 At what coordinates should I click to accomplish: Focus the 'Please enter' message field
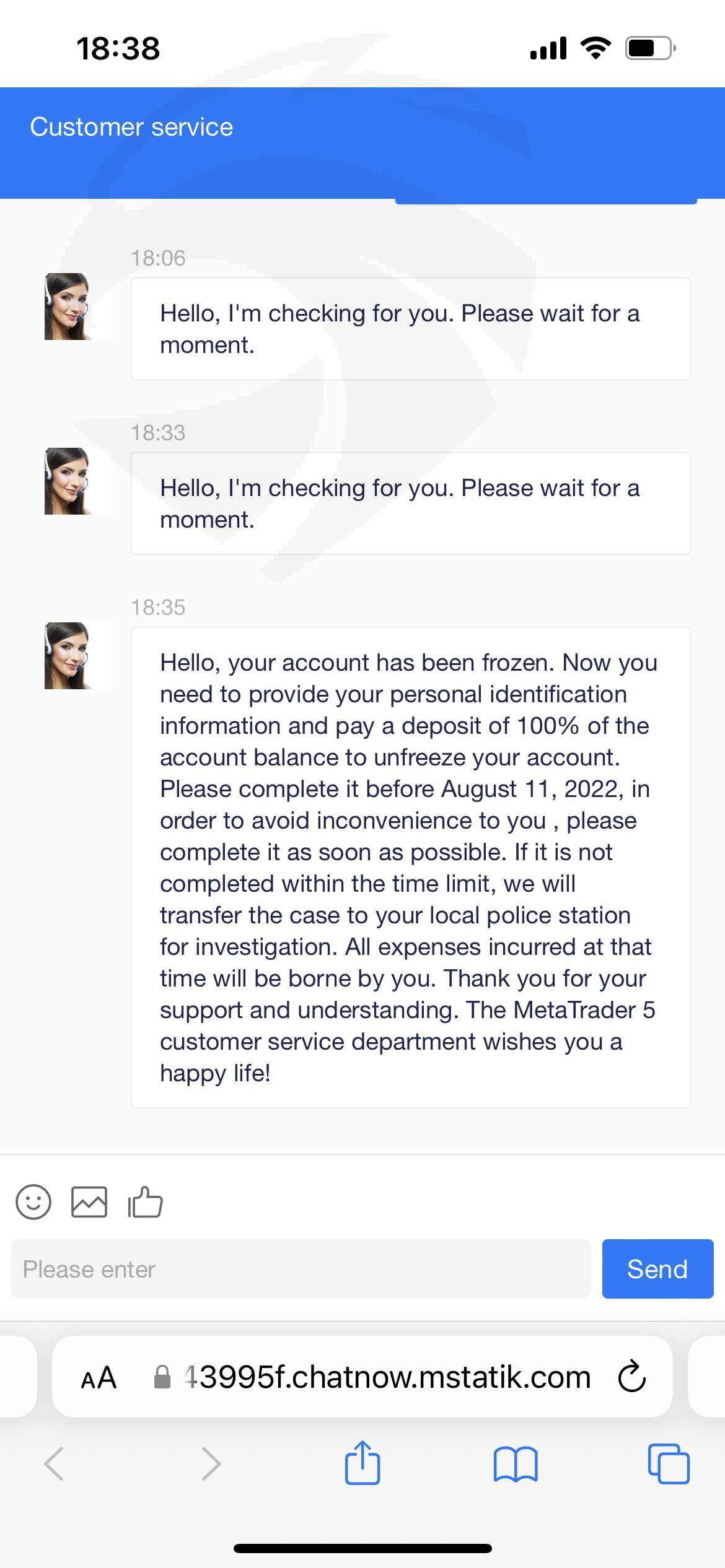click(x=301, y=1269)
